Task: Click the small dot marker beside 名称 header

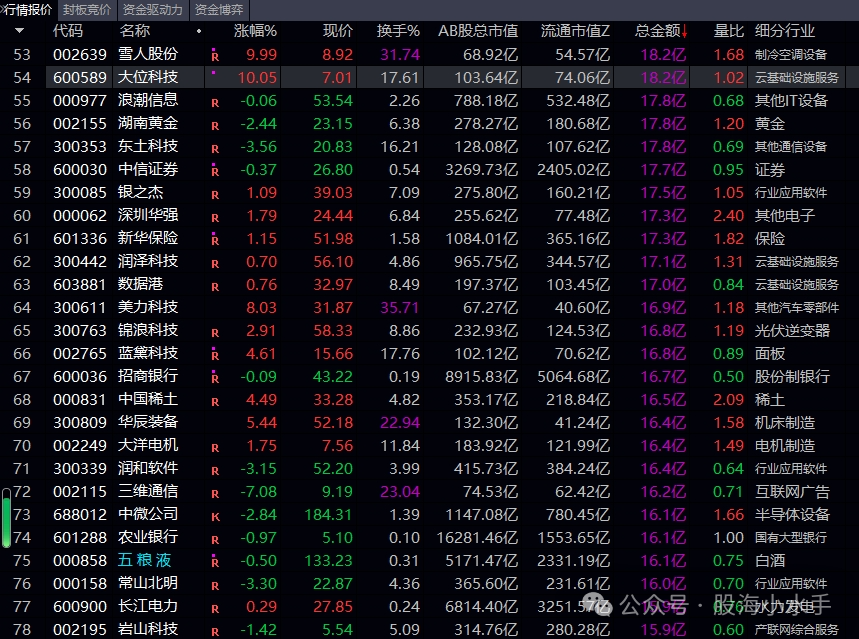Action: 199,31
